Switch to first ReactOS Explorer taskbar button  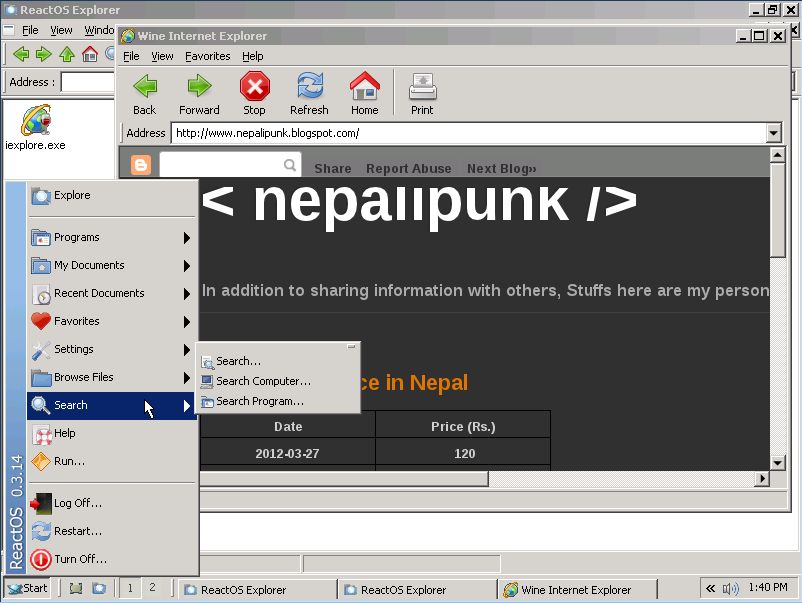pos(257,590)
